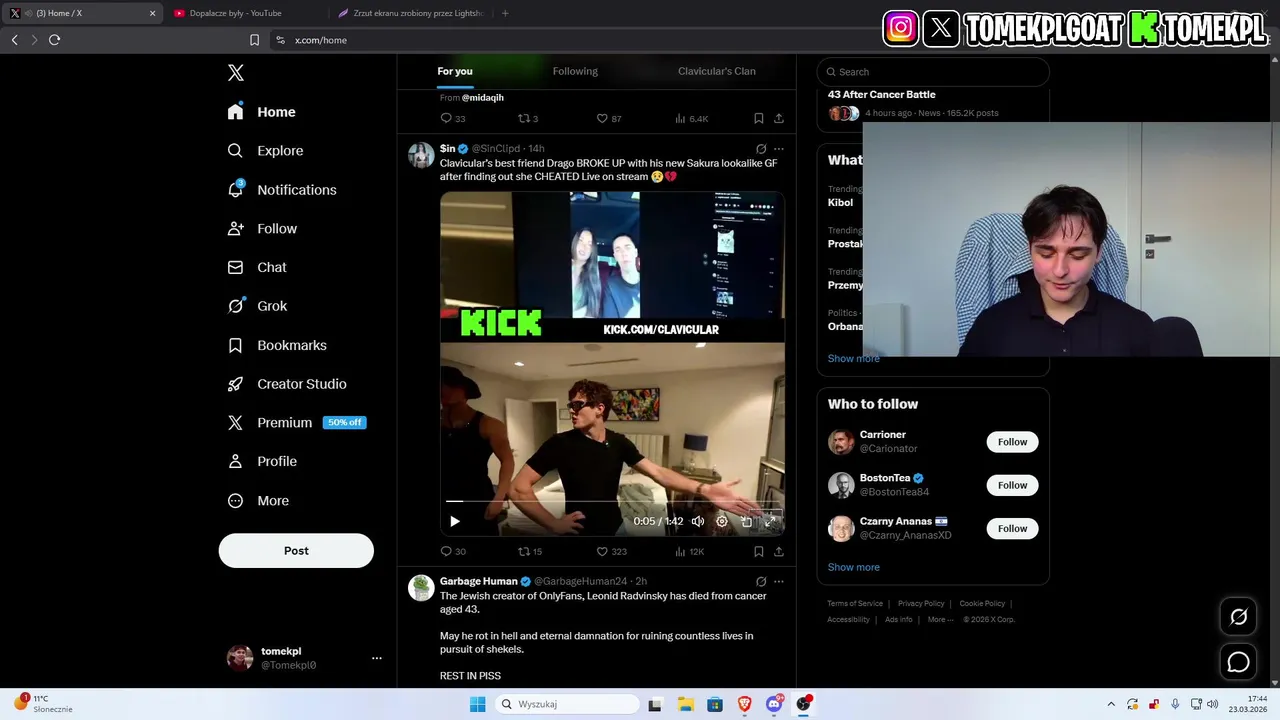The image size is (1280, 720).
Task: Mute the video volume
Action: click(698, 521)
